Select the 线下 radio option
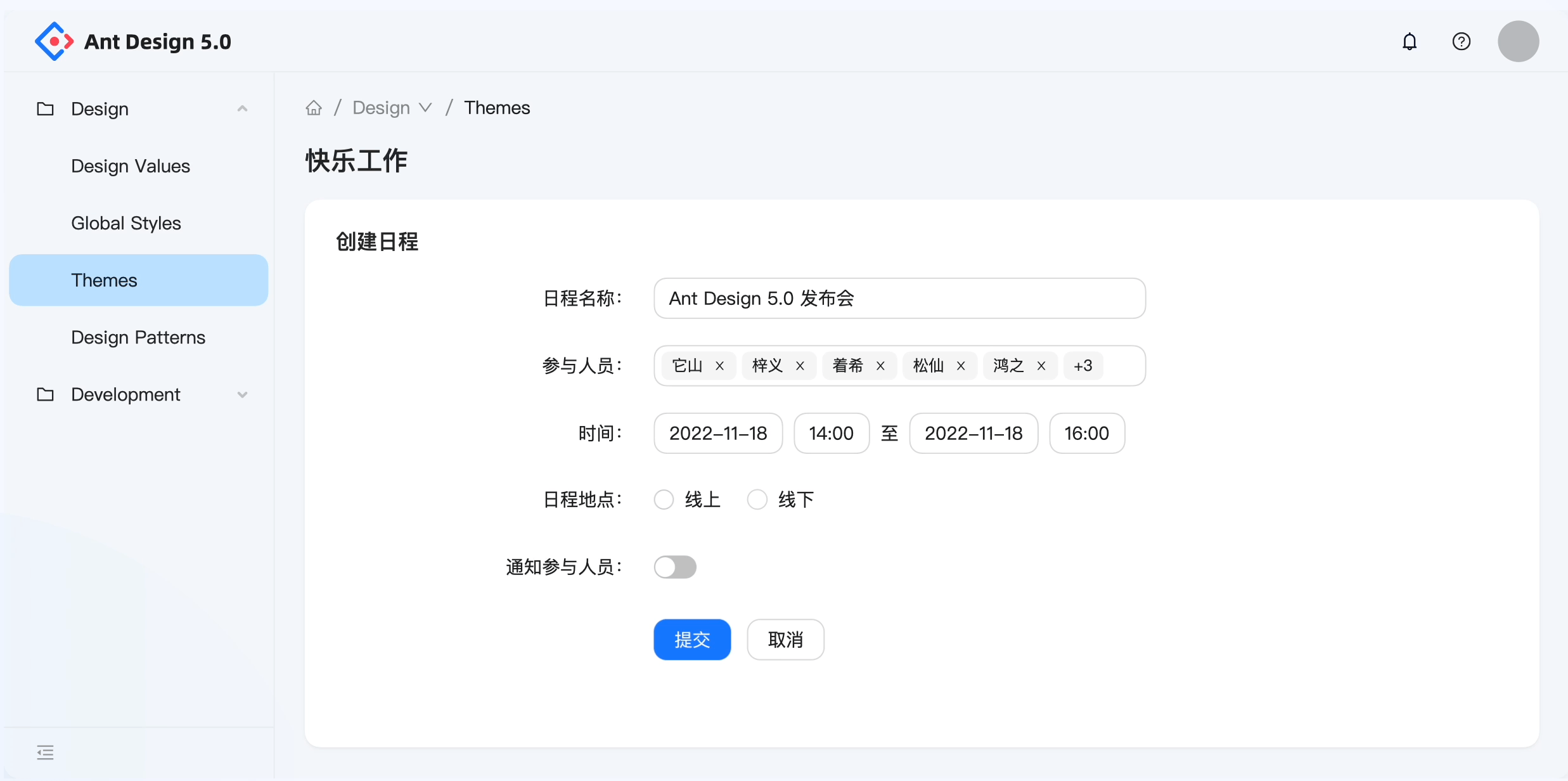Image resolution: width=1568 pixels, height=781 pixels. pos(756,500)
